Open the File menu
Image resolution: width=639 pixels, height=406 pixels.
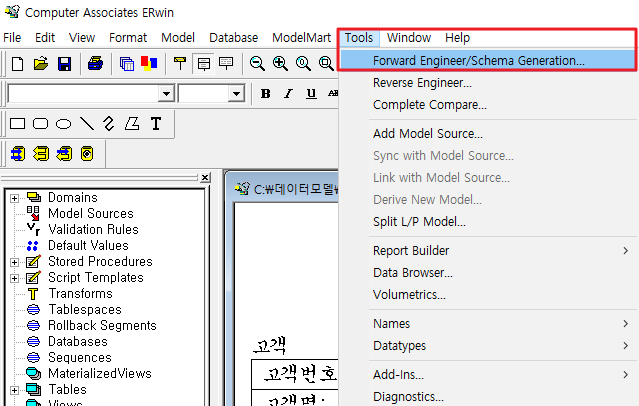(x=12, y=38)
